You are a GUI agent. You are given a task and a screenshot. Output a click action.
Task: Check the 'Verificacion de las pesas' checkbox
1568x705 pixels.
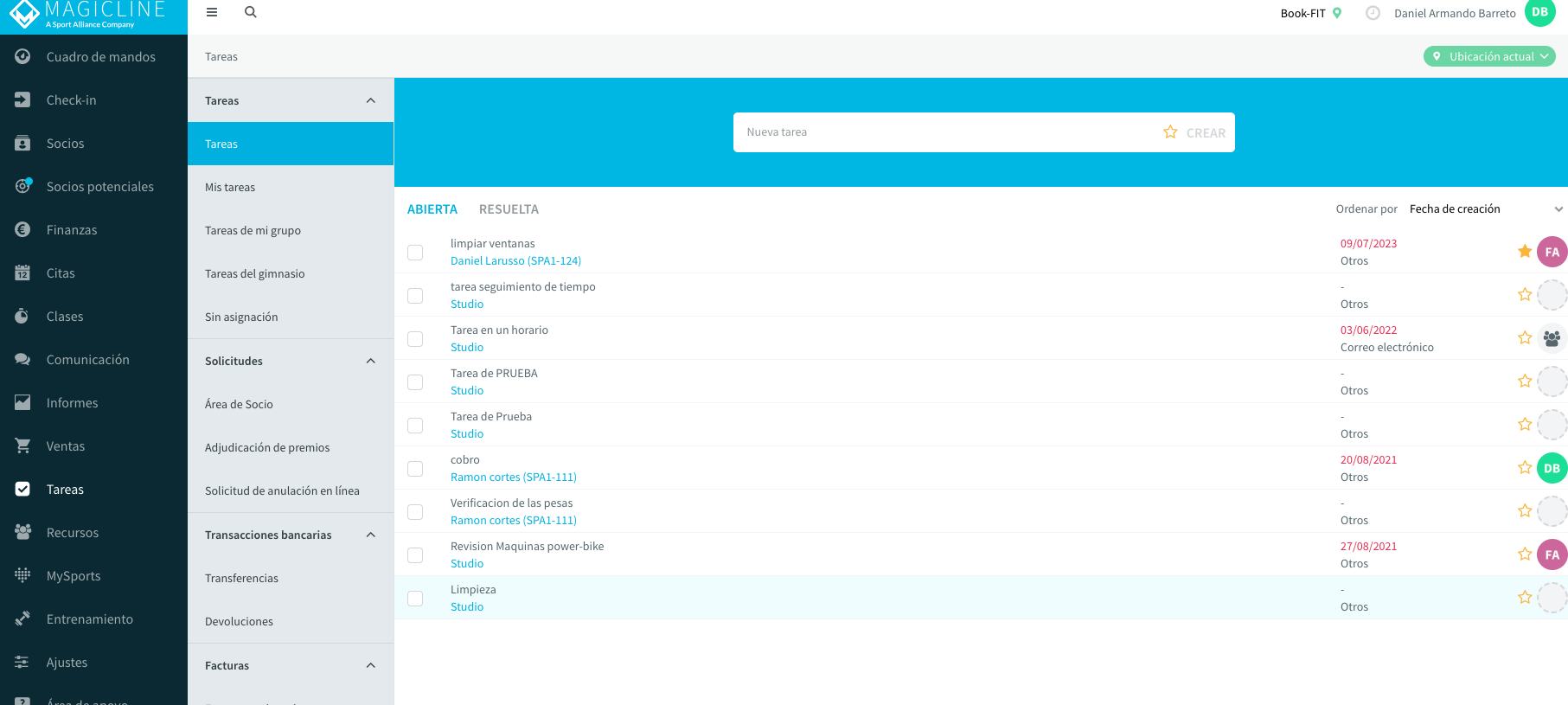415,512
